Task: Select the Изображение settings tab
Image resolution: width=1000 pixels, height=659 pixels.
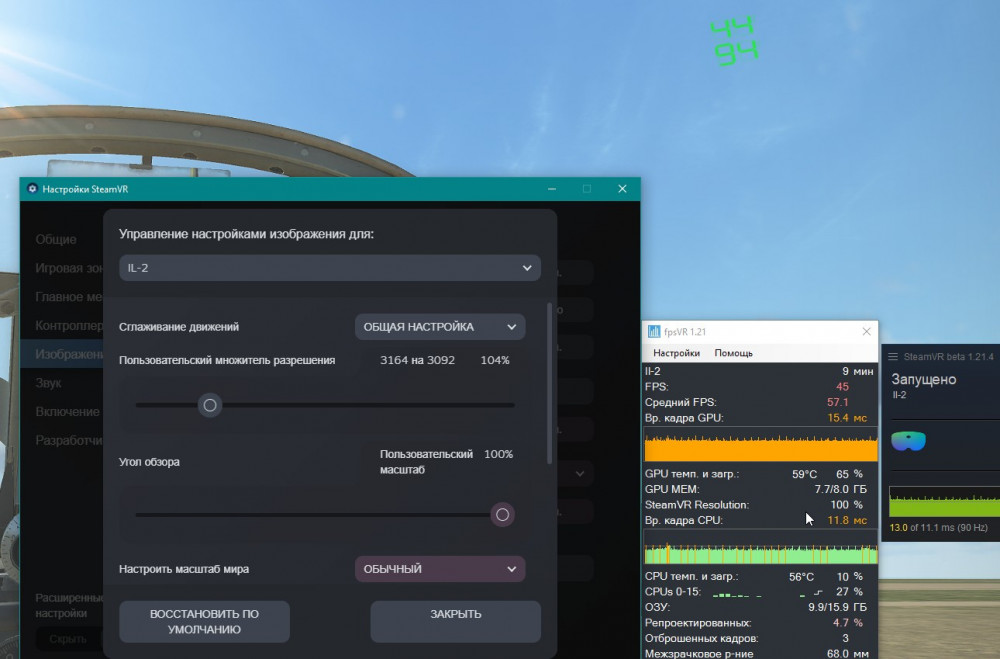Action: pyautogui.click(x=62, y=354)
